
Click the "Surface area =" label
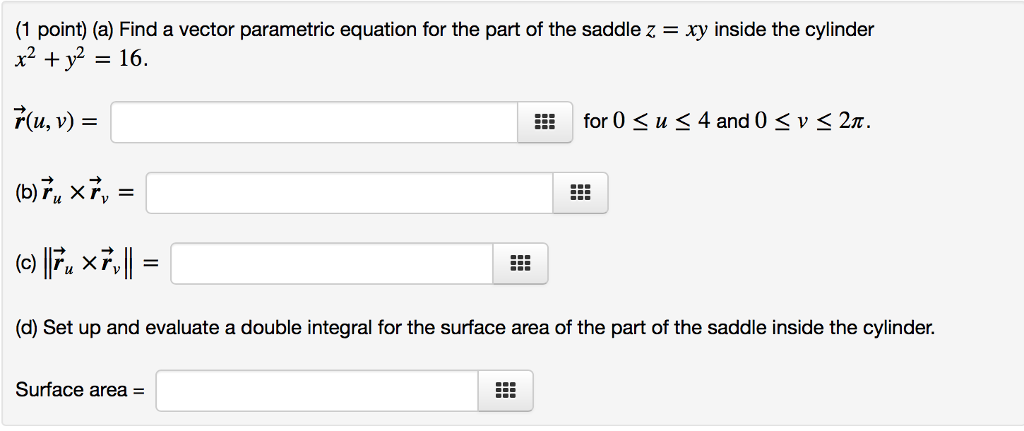80,391
